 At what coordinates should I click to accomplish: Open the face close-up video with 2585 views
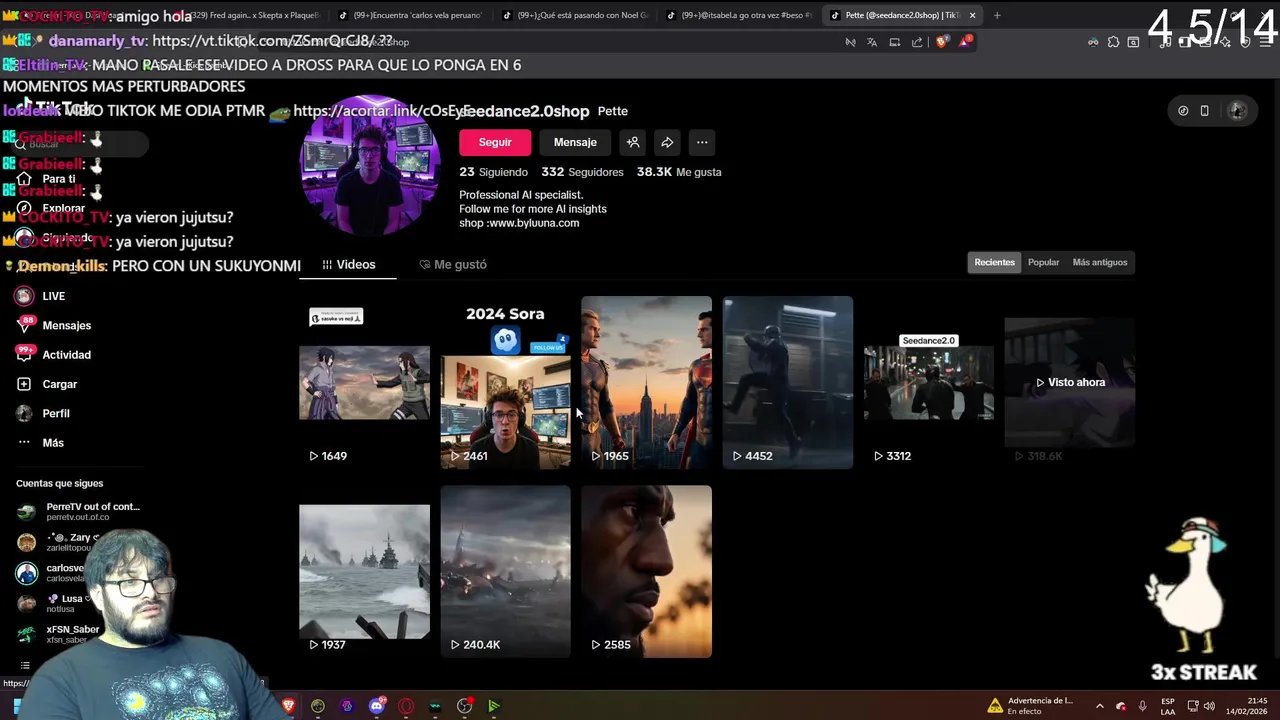[646, 571]
